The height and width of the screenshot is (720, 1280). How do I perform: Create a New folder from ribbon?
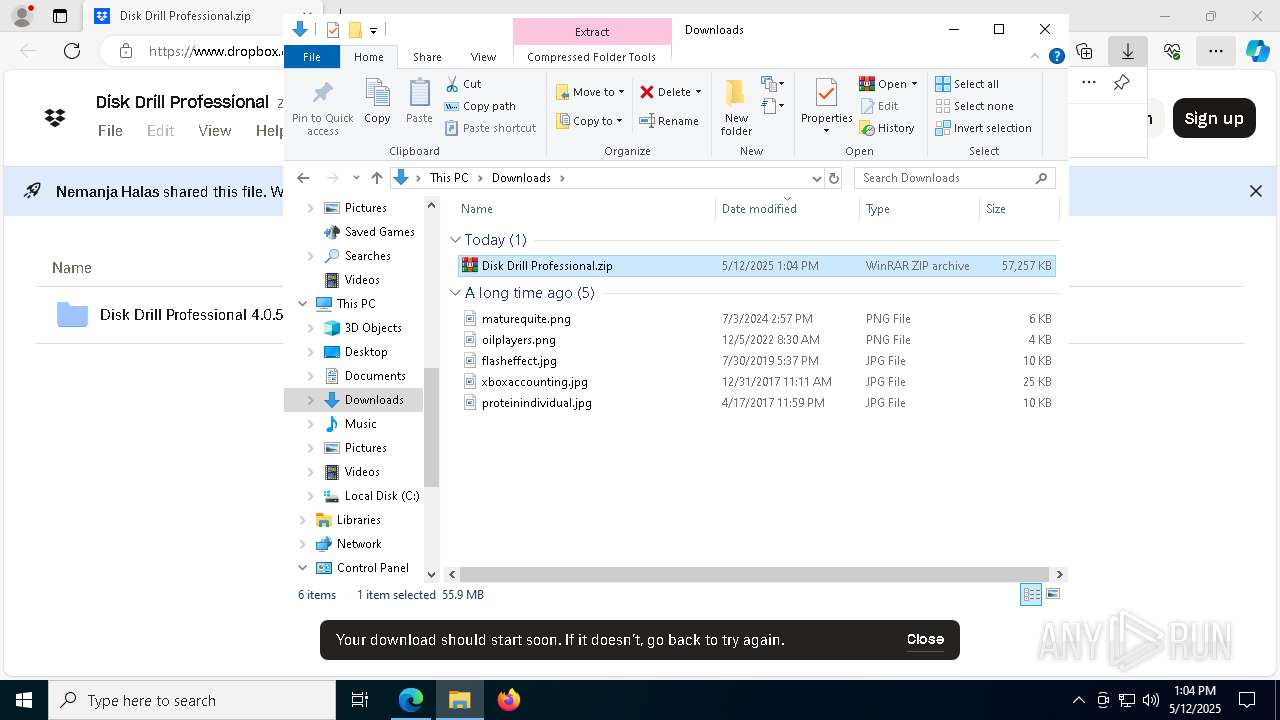coord(736,106)
